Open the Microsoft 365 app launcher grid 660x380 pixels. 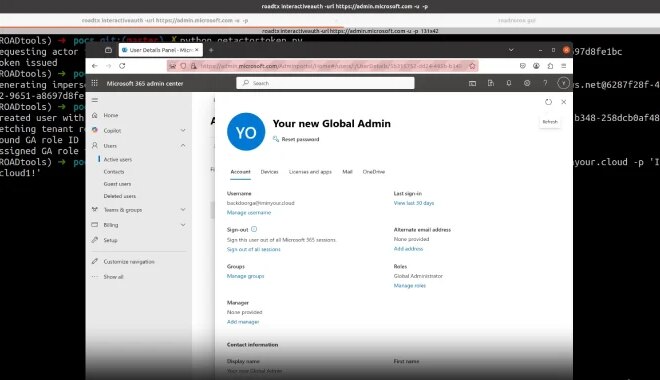pos(95,83)
